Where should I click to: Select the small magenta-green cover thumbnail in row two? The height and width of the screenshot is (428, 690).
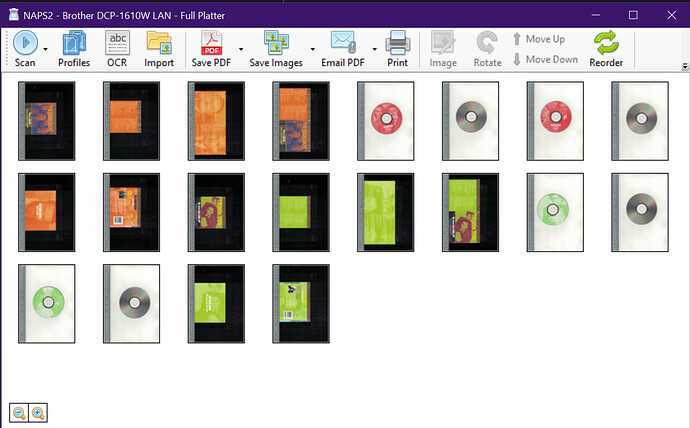pos(216,212)
